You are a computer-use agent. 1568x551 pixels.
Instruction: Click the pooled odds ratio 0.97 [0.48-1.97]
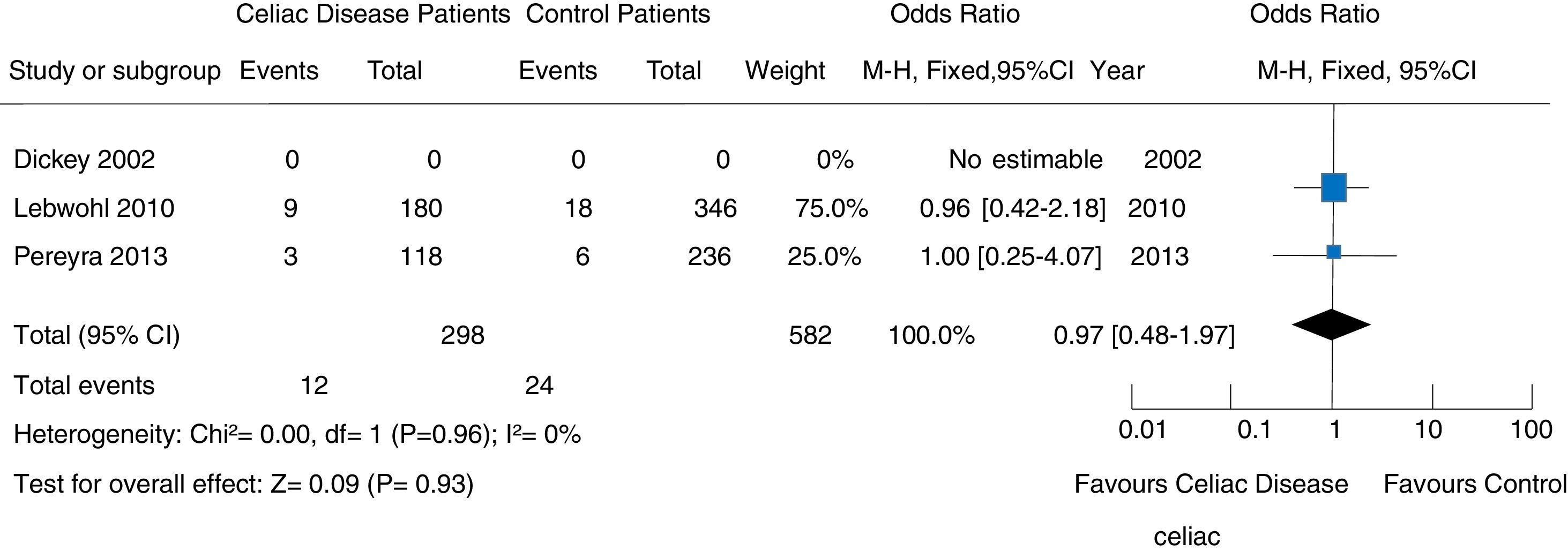(1144, 335)
